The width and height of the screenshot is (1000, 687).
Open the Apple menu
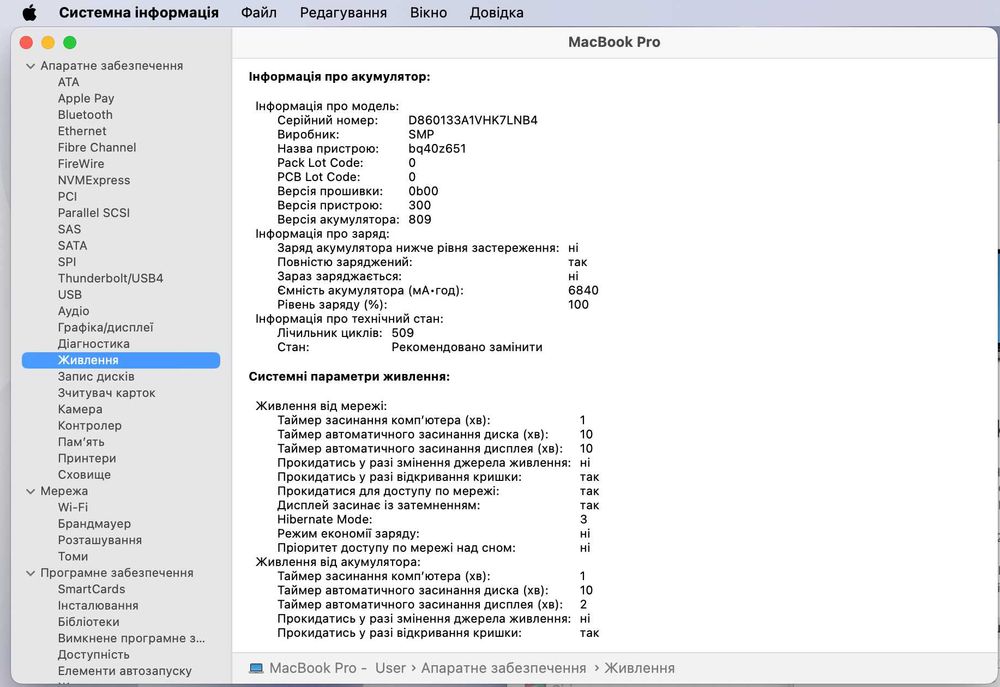(29, 13)
